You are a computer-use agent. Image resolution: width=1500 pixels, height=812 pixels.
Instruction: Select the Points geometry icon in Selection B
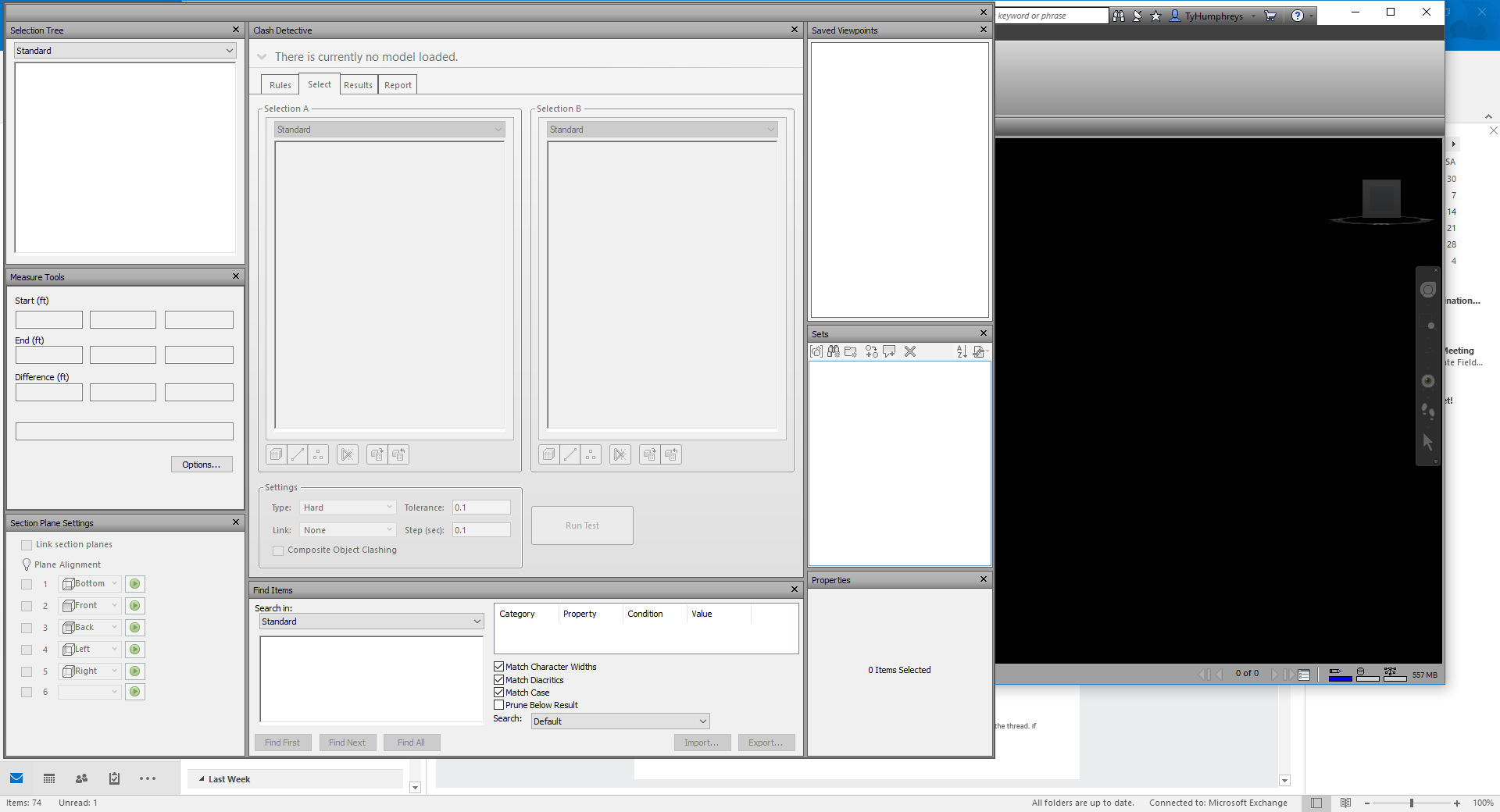click(x=591, y=454)
